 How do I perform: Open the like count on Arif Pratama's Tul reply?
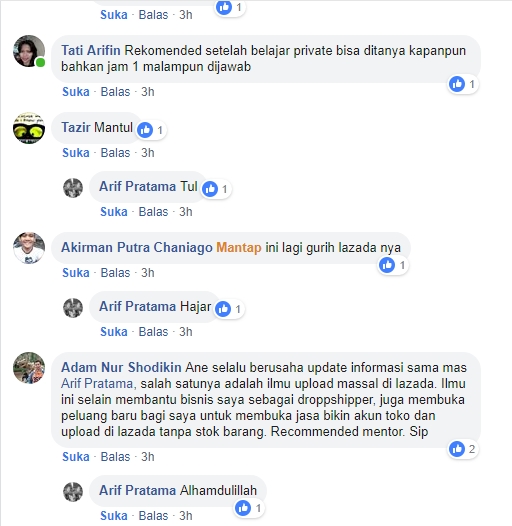coord(217,189)
